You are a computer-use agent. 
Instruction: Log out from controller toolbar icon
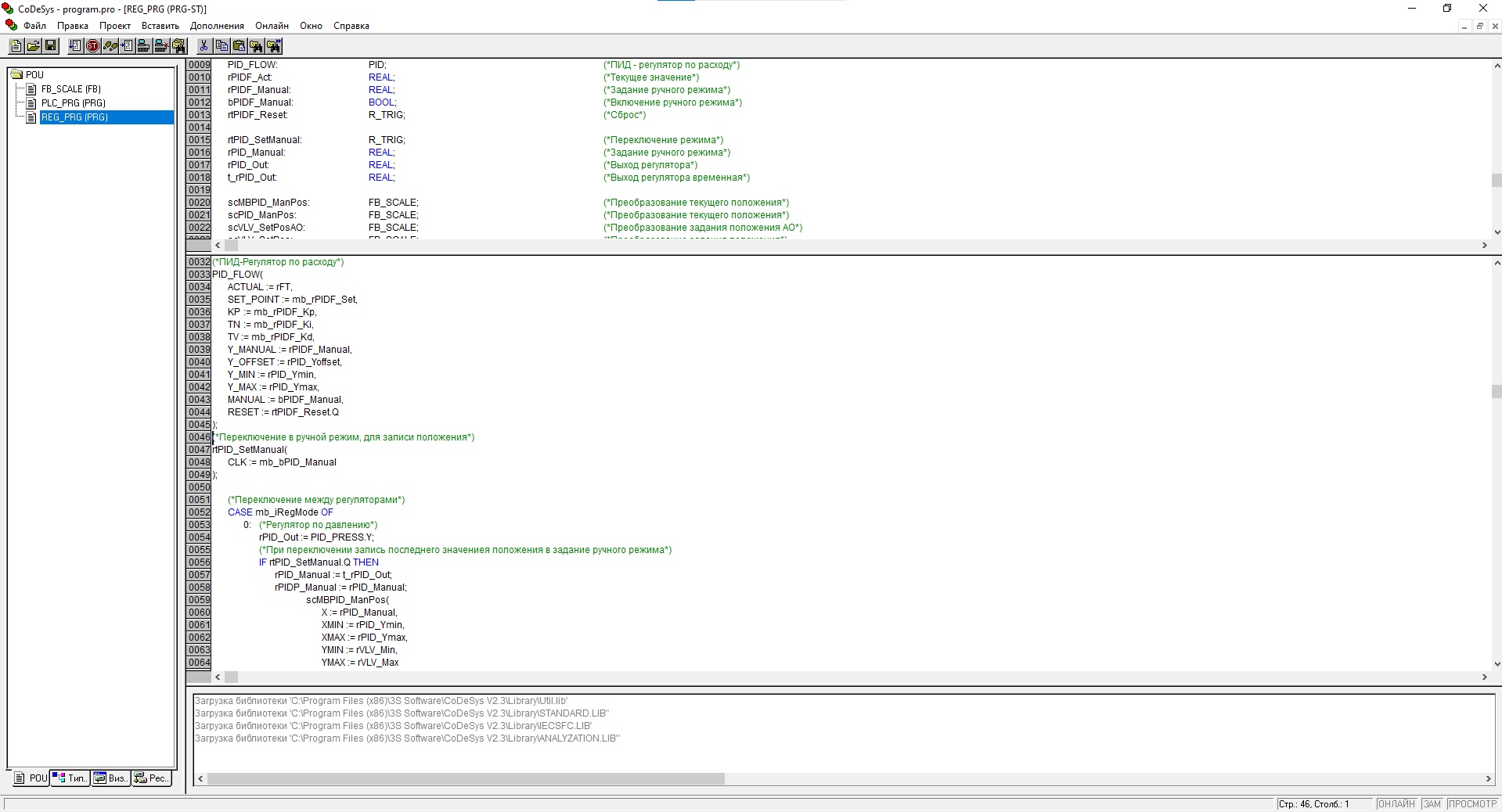161,45
